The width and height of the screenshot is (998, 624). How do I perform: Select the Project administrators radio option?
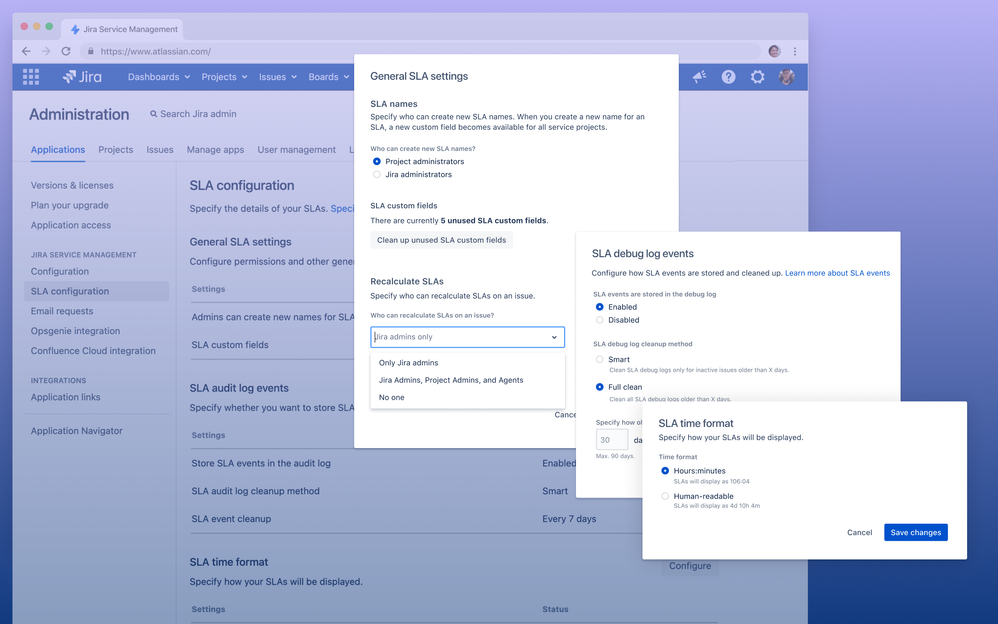click(377, 162)
